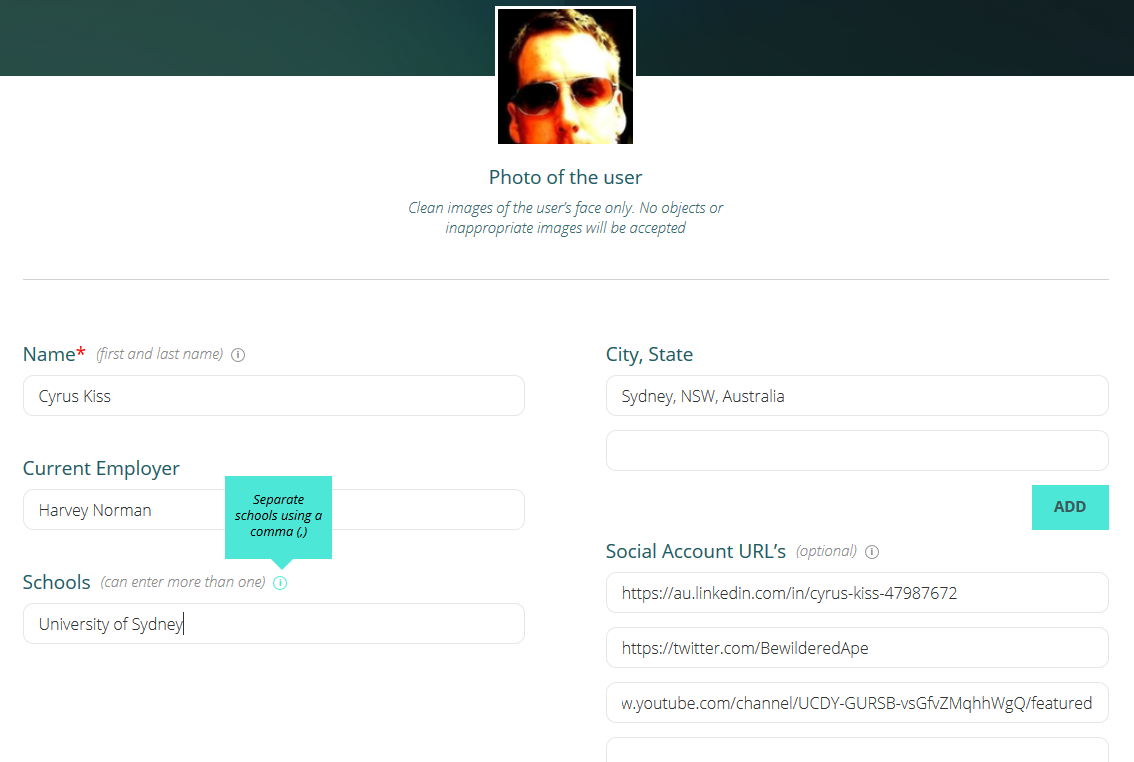The image size is (1134, 762).
Task: Click the info icon next to Social Account URL's
Action: point(872,552)
